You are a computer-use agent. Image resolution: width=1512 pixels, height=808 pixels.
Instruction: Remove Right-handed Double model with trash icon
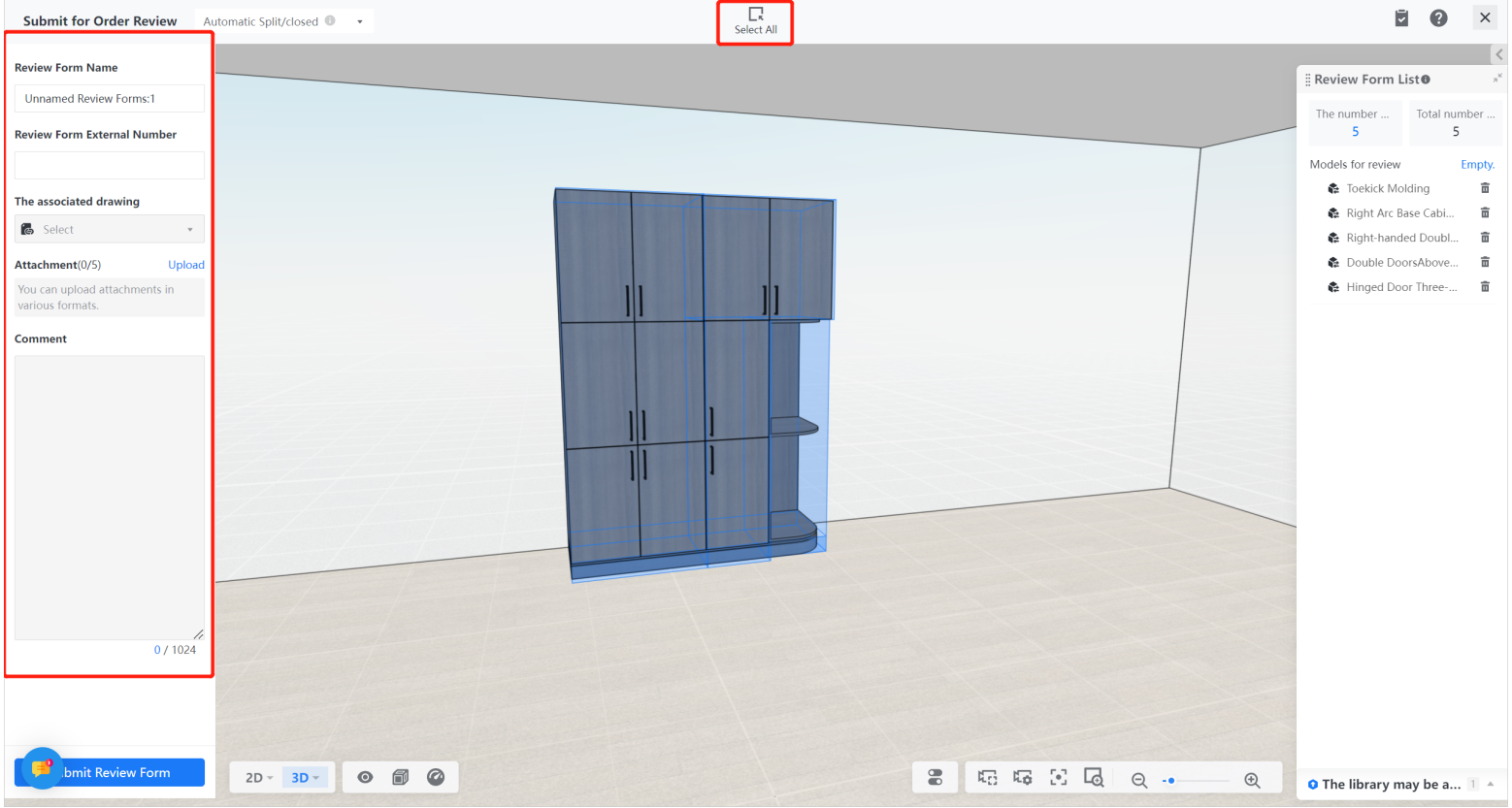point(1485,238)
